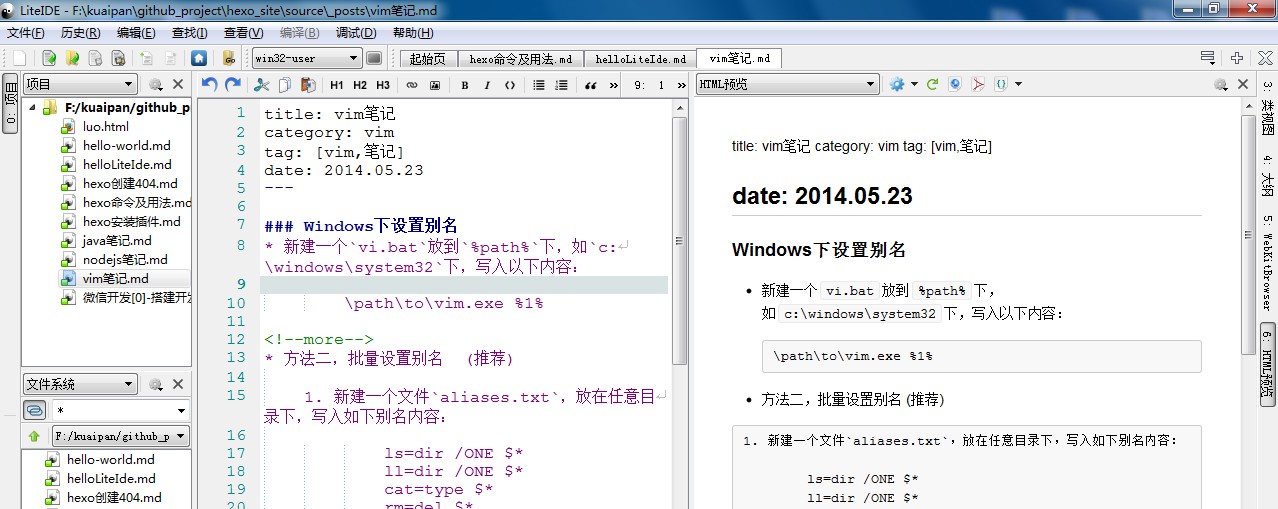
Task: Cut selection with the scissors icon
Action: click(x=262, y=85)
